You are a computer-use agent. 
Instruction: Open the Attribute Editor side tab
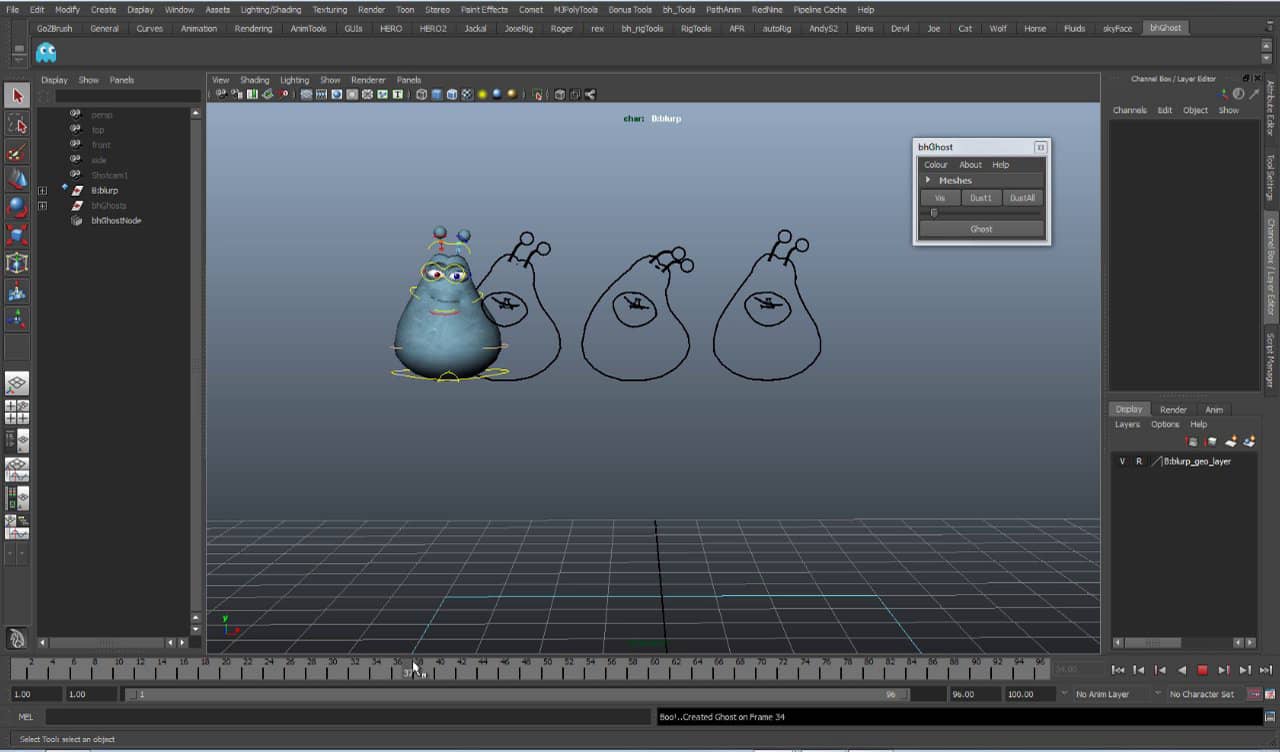coord(1270,108)
